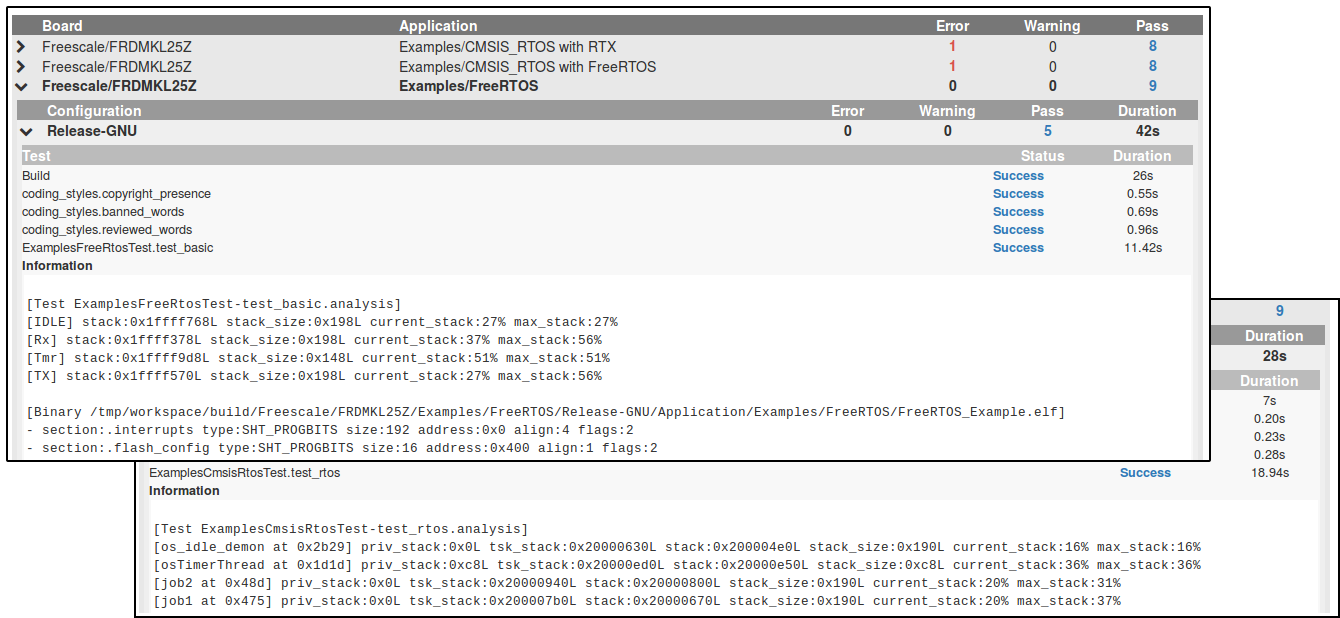Click the front window Information heading
The width and height of the screenshot is (1340, 618).
(57, 266)
